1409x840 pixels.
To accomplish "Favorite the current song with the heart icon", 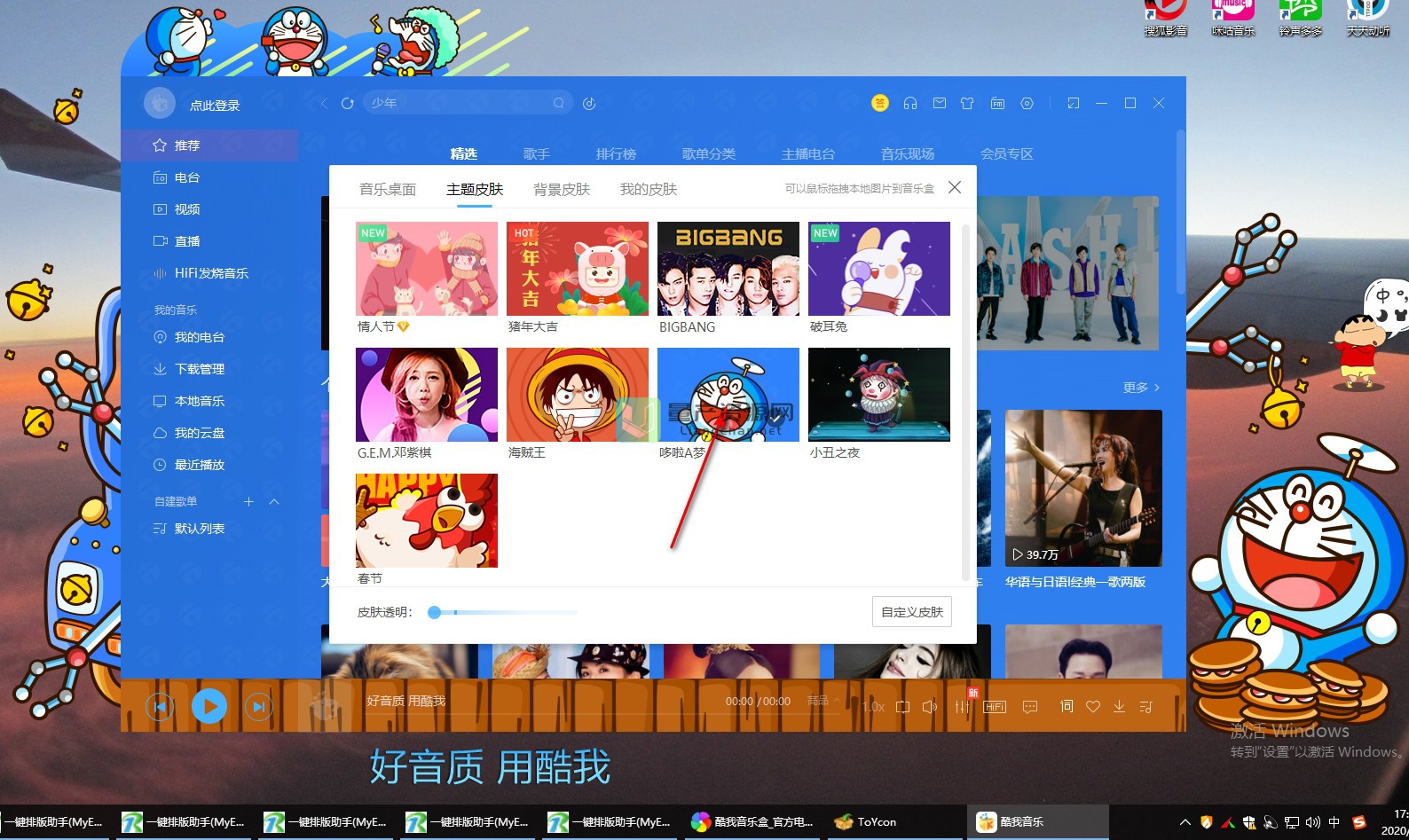I will (x=1093, y=707).
